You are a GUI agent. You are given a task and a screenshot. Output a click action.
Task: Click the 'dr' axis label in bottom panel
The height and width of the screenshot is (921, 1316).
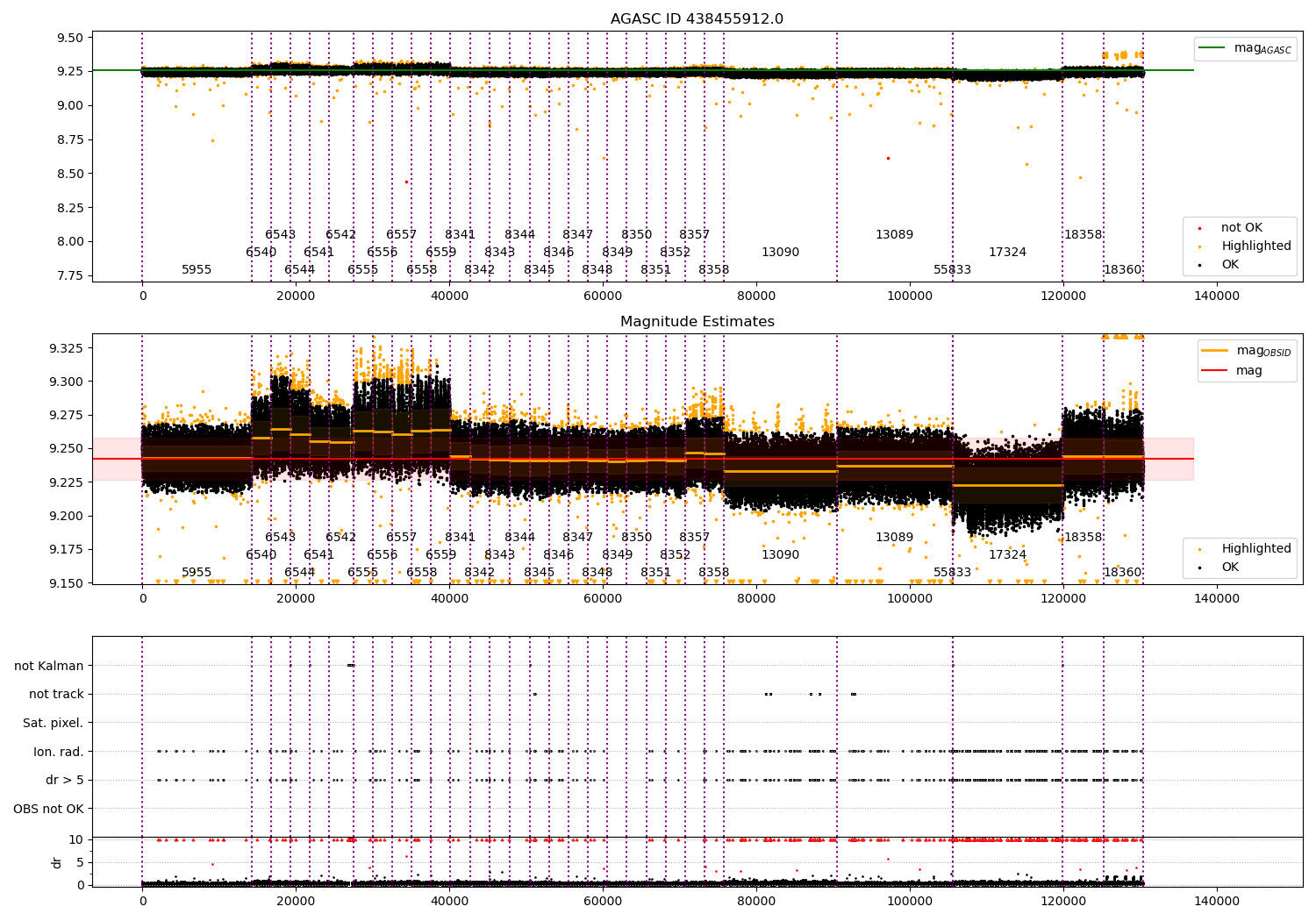click(57, 862)
